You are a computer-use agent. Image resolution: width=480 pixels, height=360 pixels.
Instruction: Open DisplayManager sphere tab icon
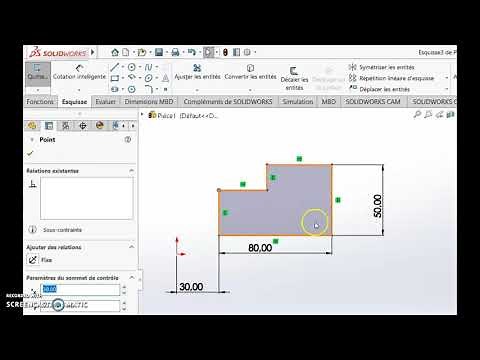(99, 126)
